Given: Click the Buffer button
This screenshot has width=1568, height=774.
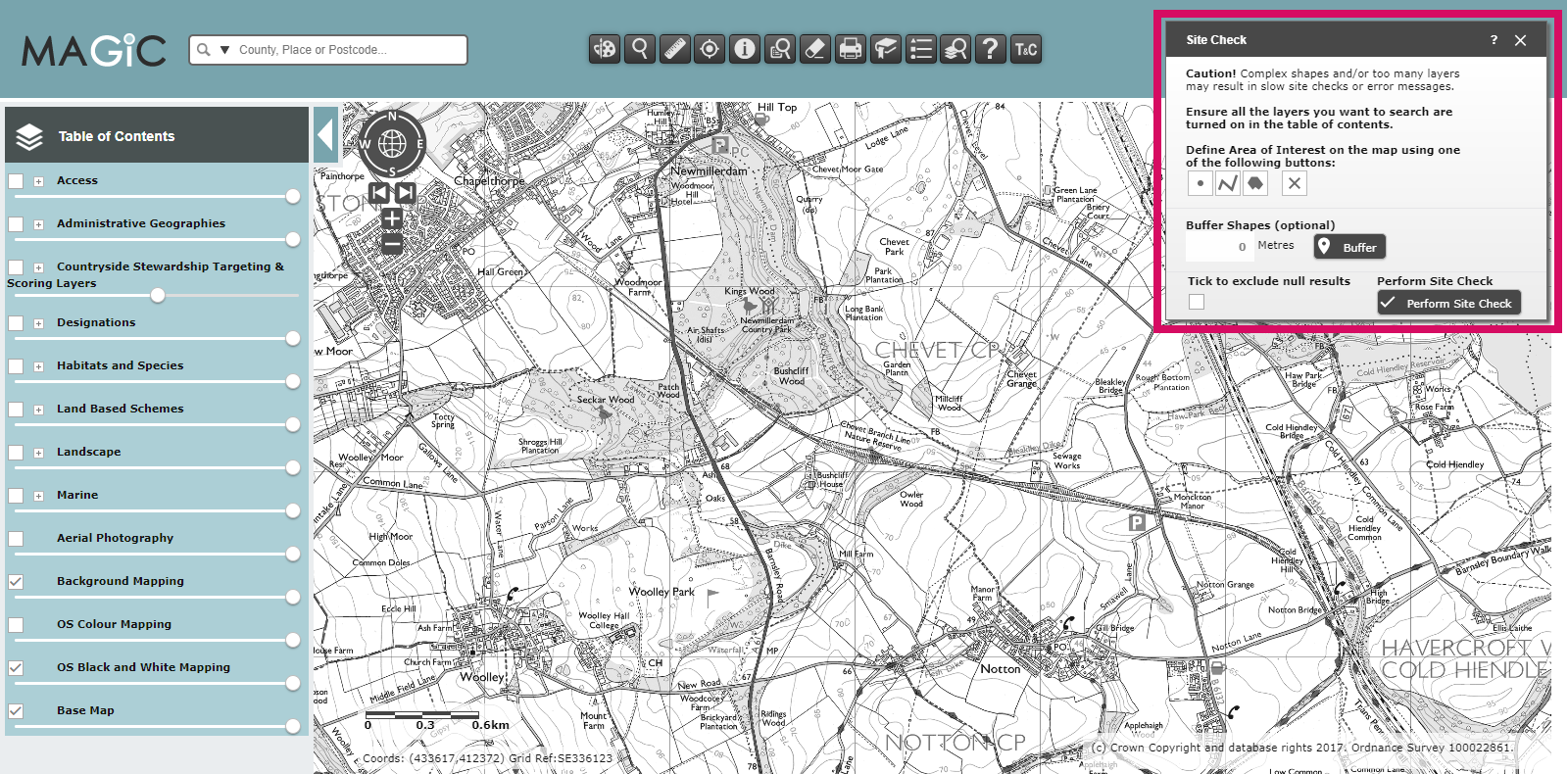Looking at the screenshot, I should tap(1349, 247).
